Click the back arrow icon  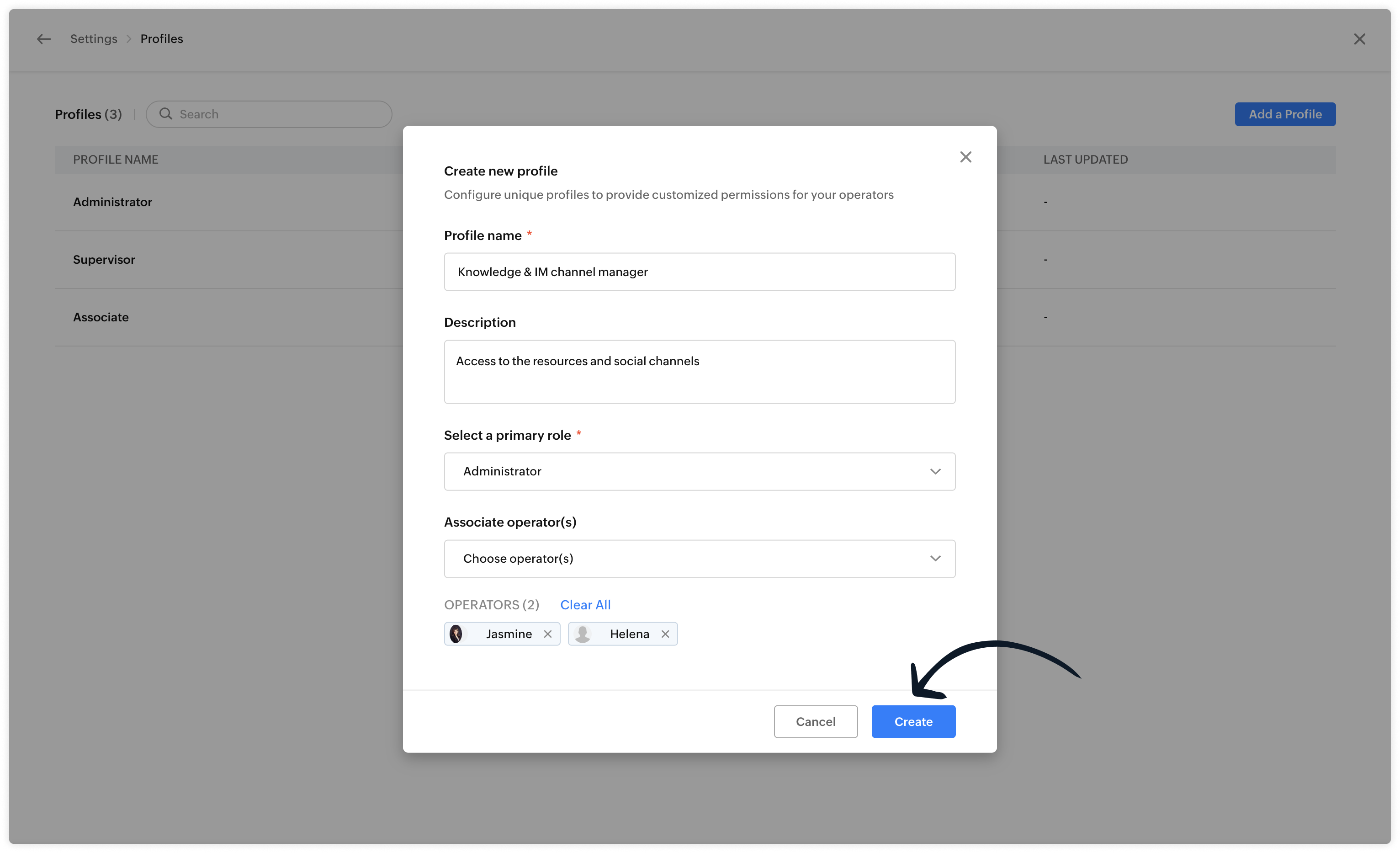pos(44,39)
